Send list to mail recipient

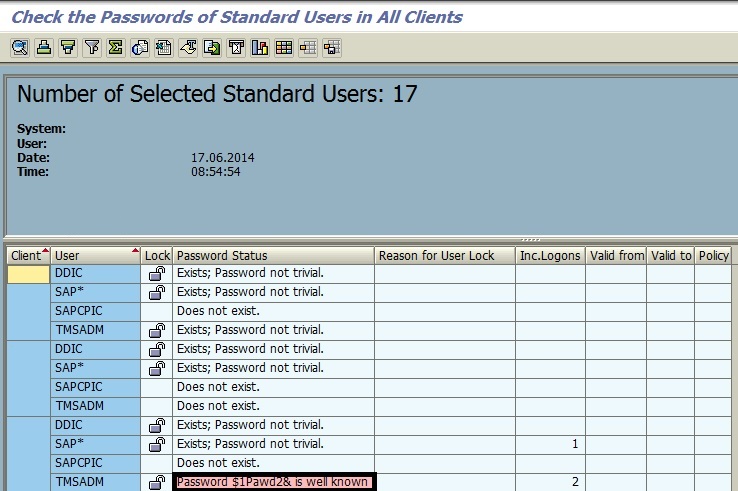(236, 48)
